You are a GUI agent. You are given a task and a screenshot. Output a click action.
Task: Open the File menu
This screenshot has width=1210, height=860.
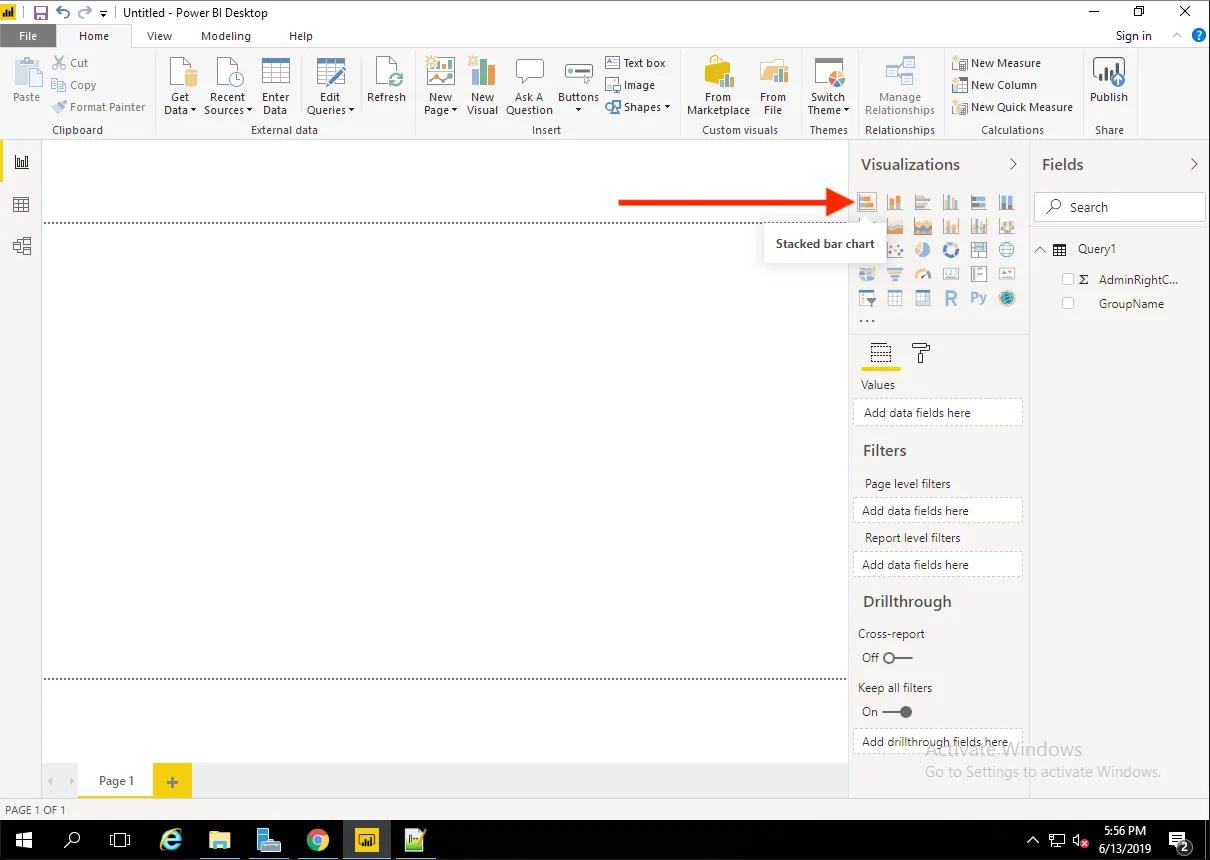28,36
